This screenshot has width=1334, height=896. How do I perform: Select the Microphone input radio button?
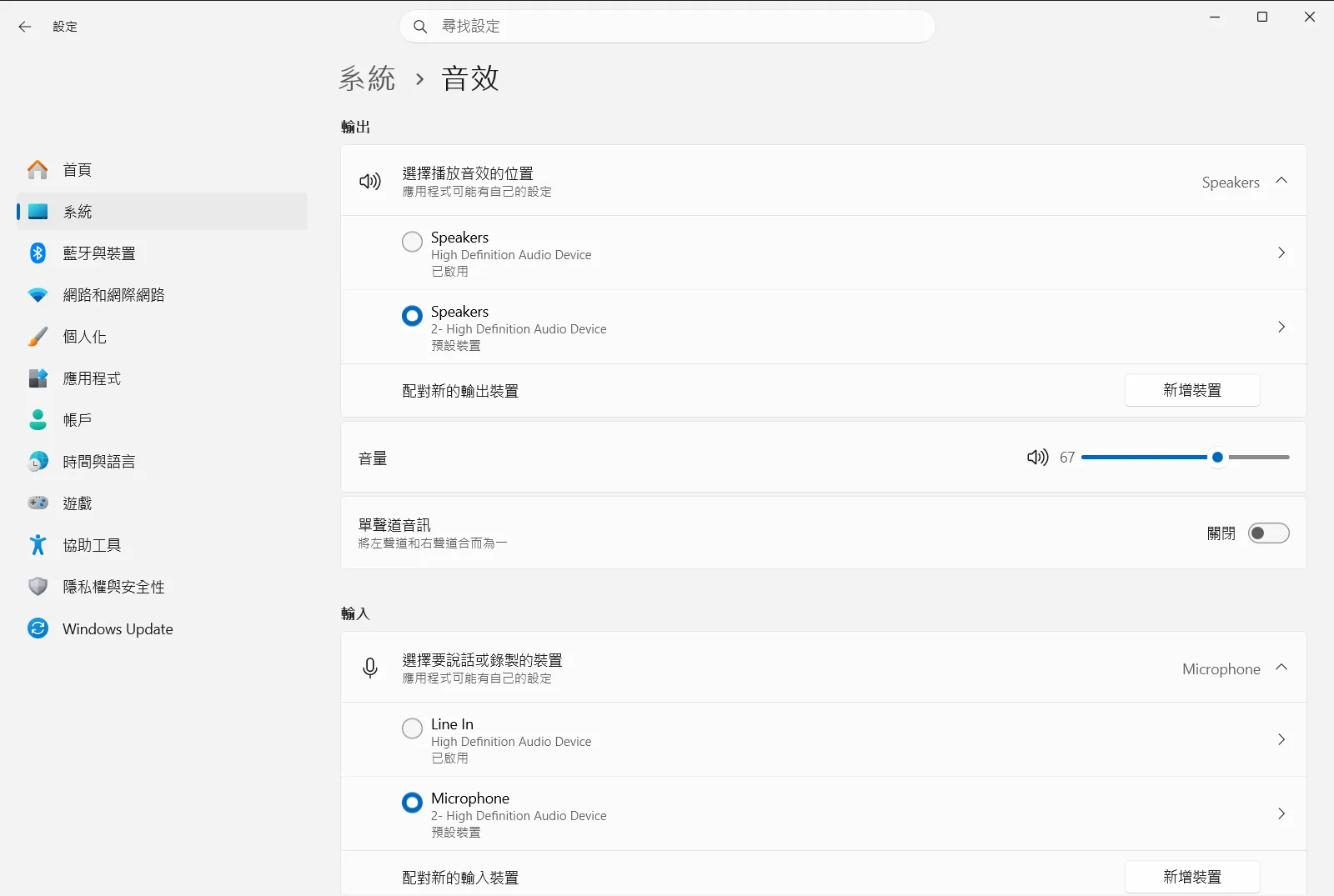pyautogui.click(x=412, y=803)
